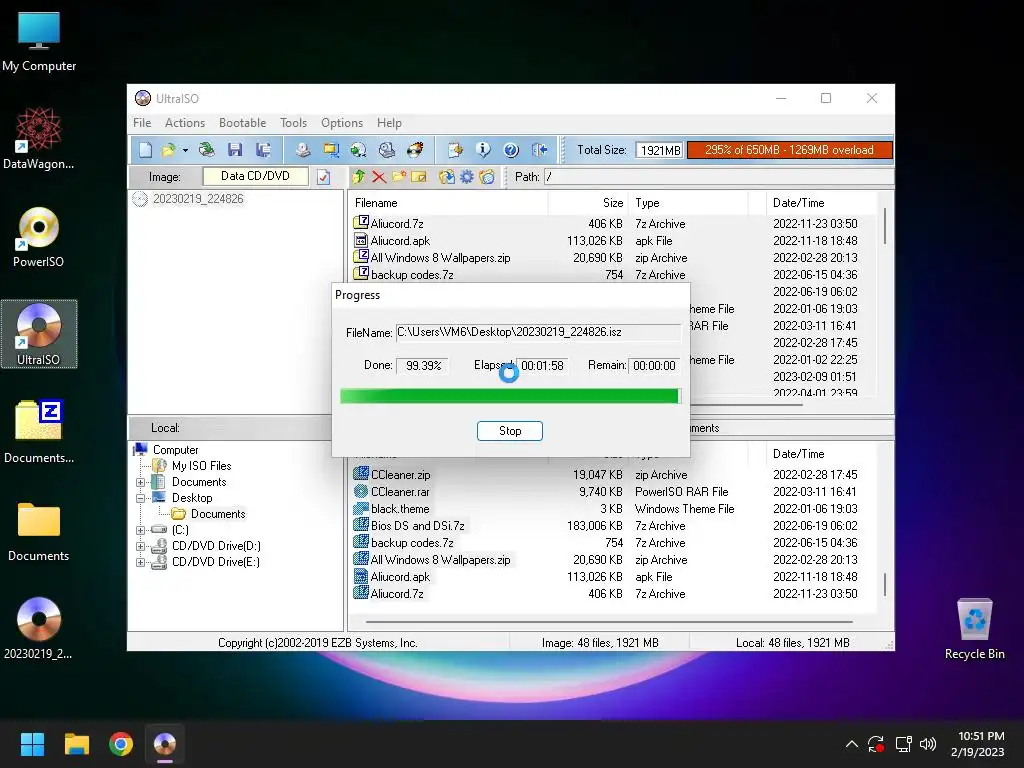Click the Exit door toolbar icon
1024x768 pixels.
coord(539,150)
